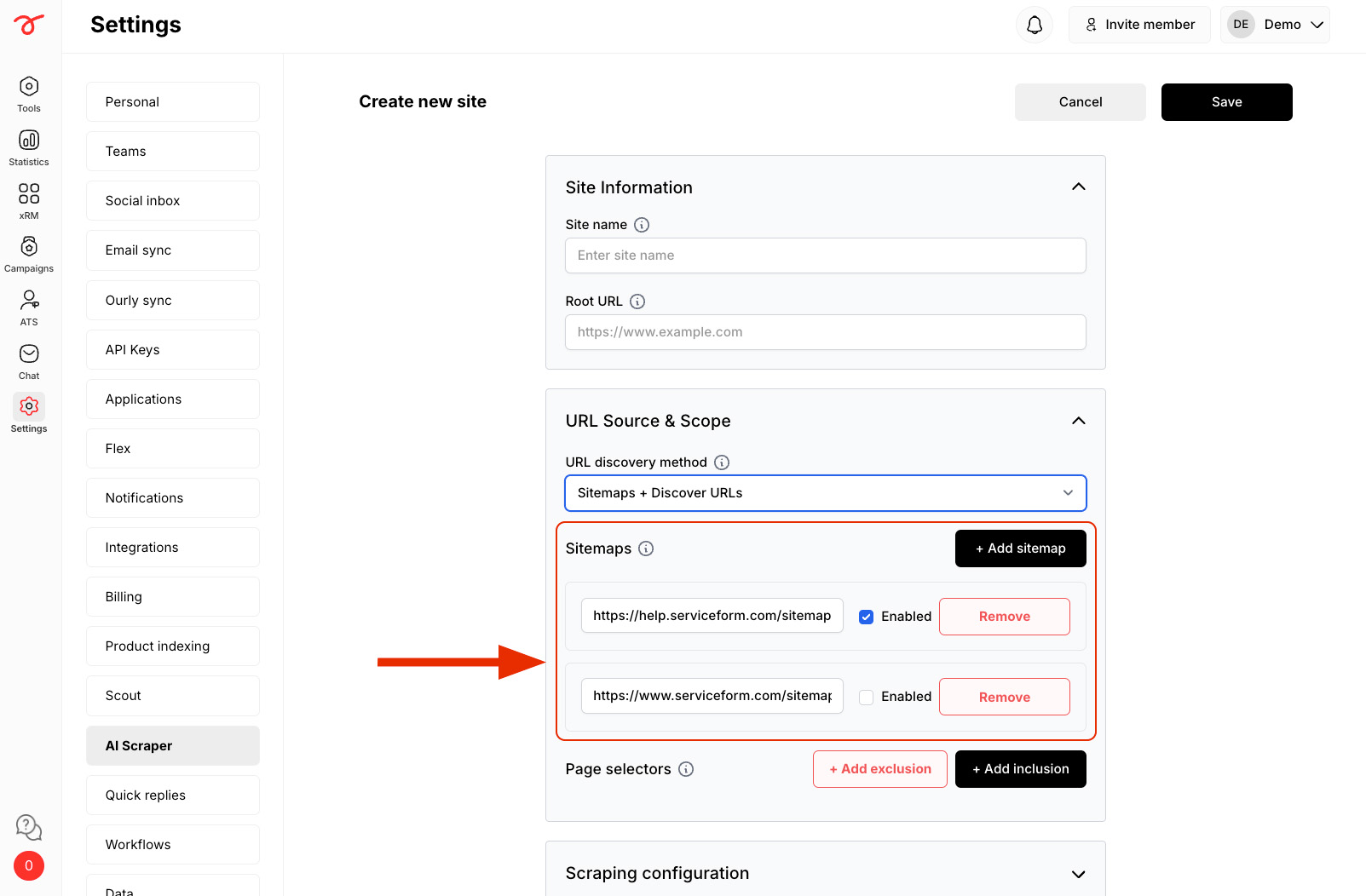Open the URL discovery method dropdown
1366x896 pixels.
click(826, 493)
